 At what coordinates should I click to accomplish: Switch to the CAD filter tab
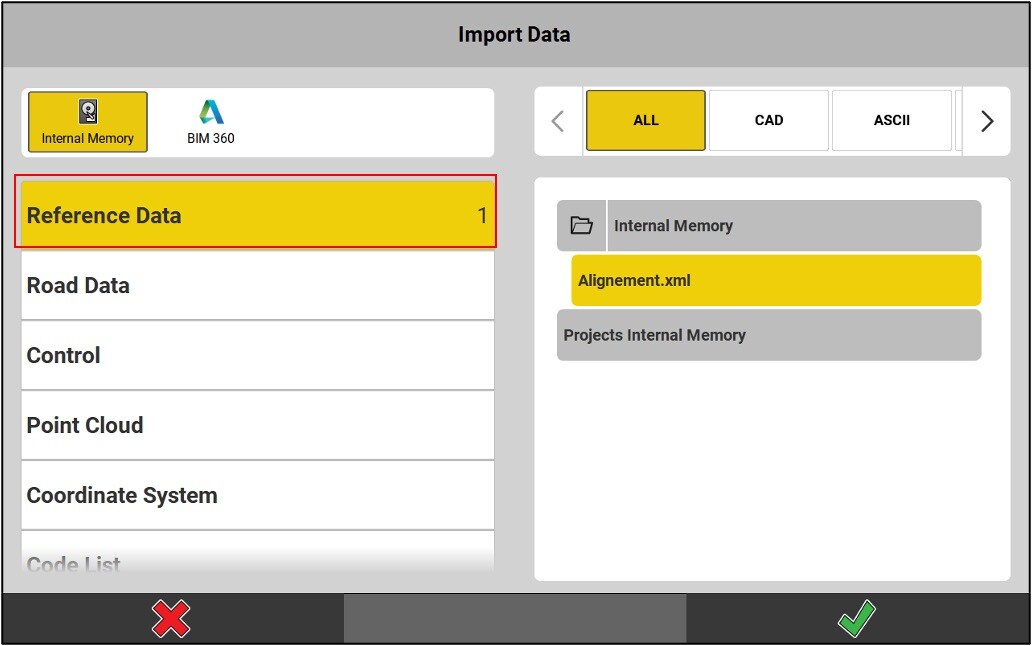click(x=768, y=120)
